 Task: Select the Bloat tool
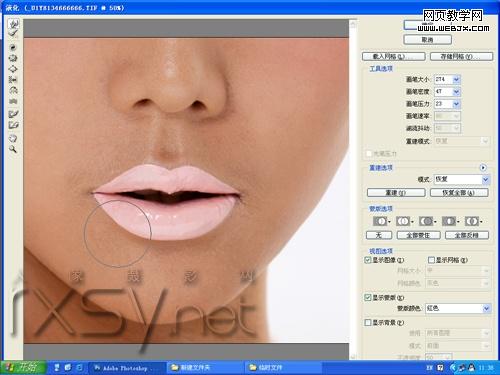(x=13, y=69)
